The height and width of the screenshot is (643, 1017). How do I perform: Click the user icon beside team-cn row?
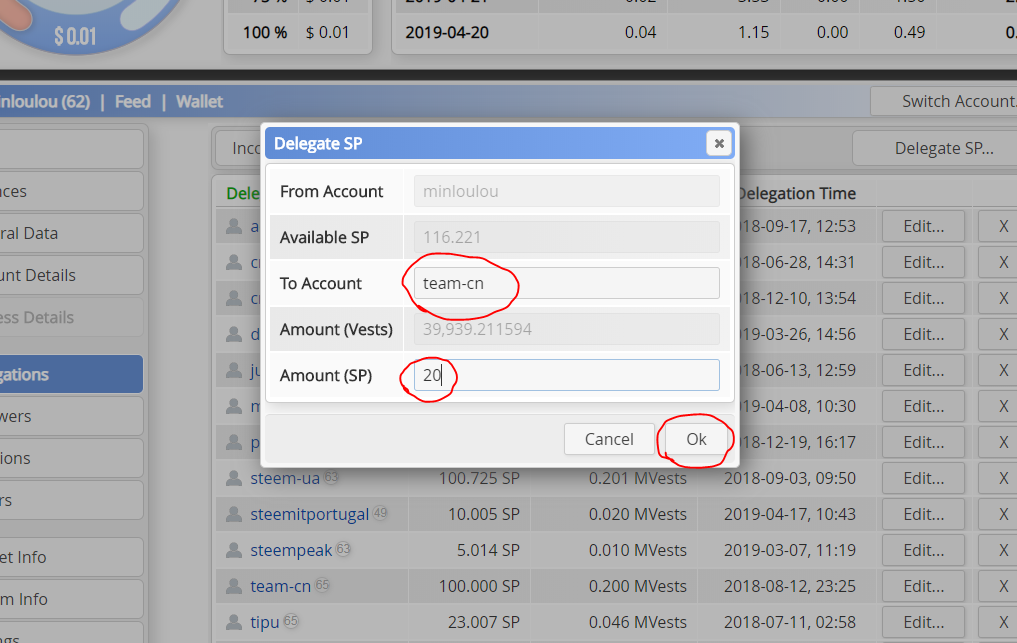pos(233,586)
